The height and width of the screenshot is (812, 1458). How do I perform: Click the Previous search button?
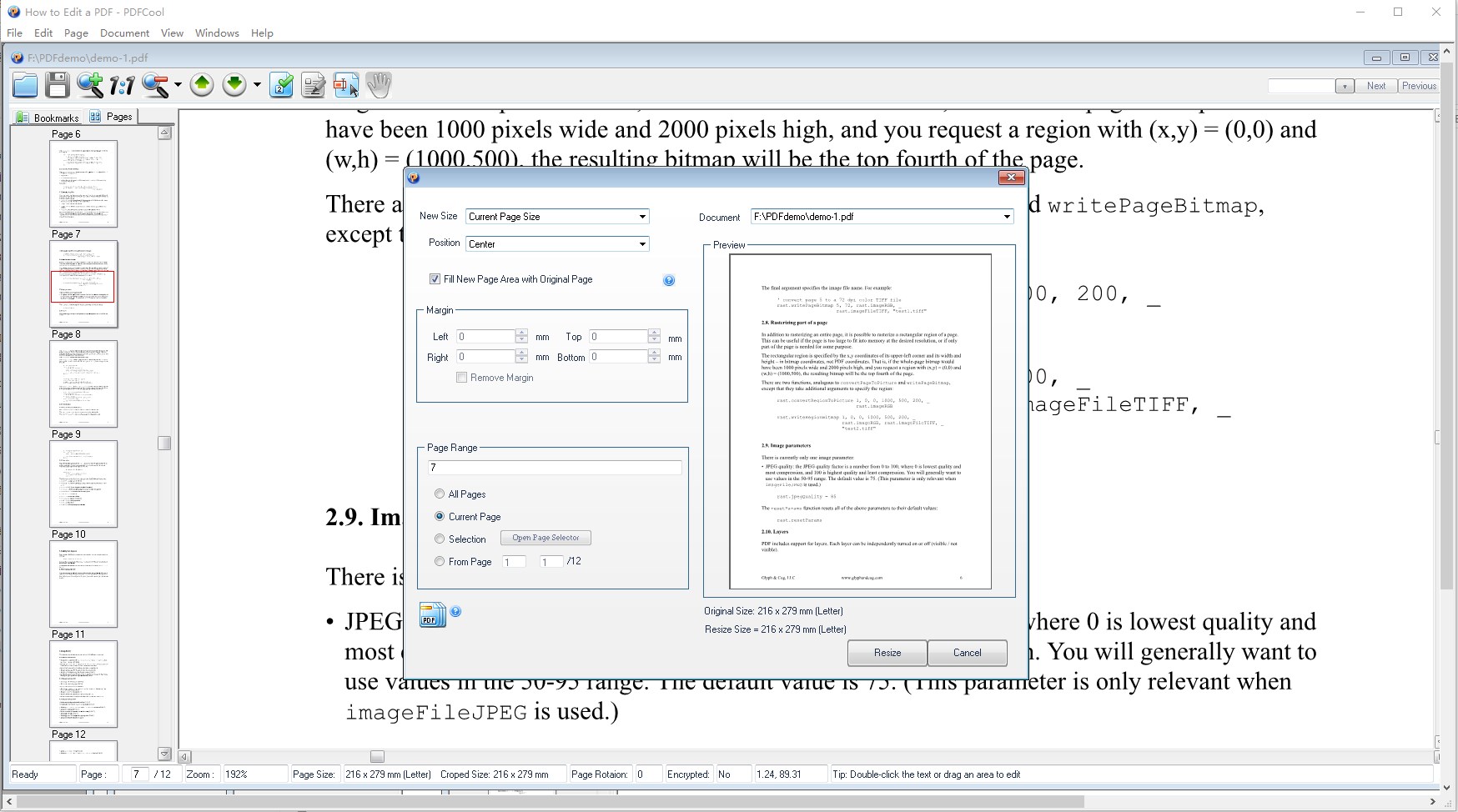pyautogui.click(x=1419, y=86)
